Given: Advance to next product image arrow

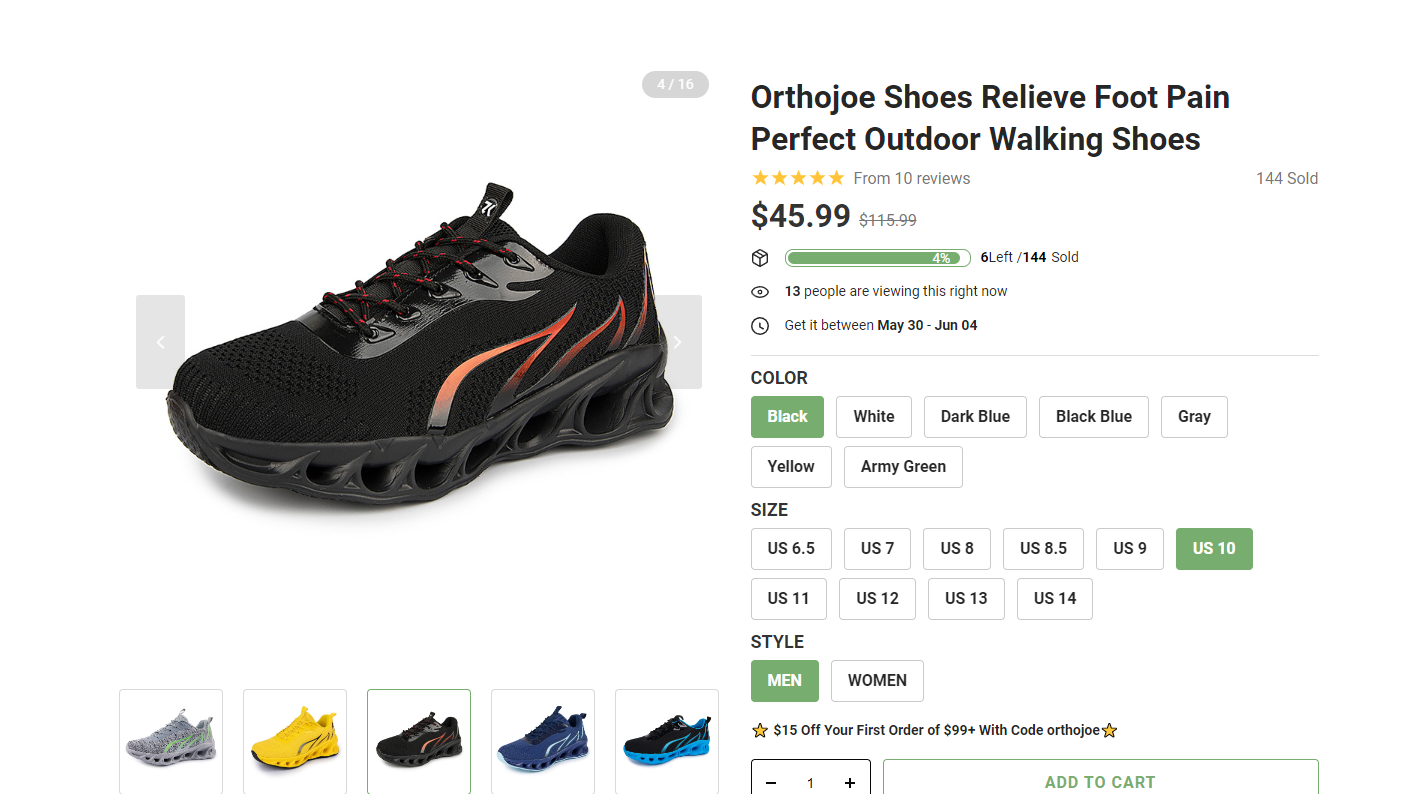Looking at the screenshot, I should point(678,342).
